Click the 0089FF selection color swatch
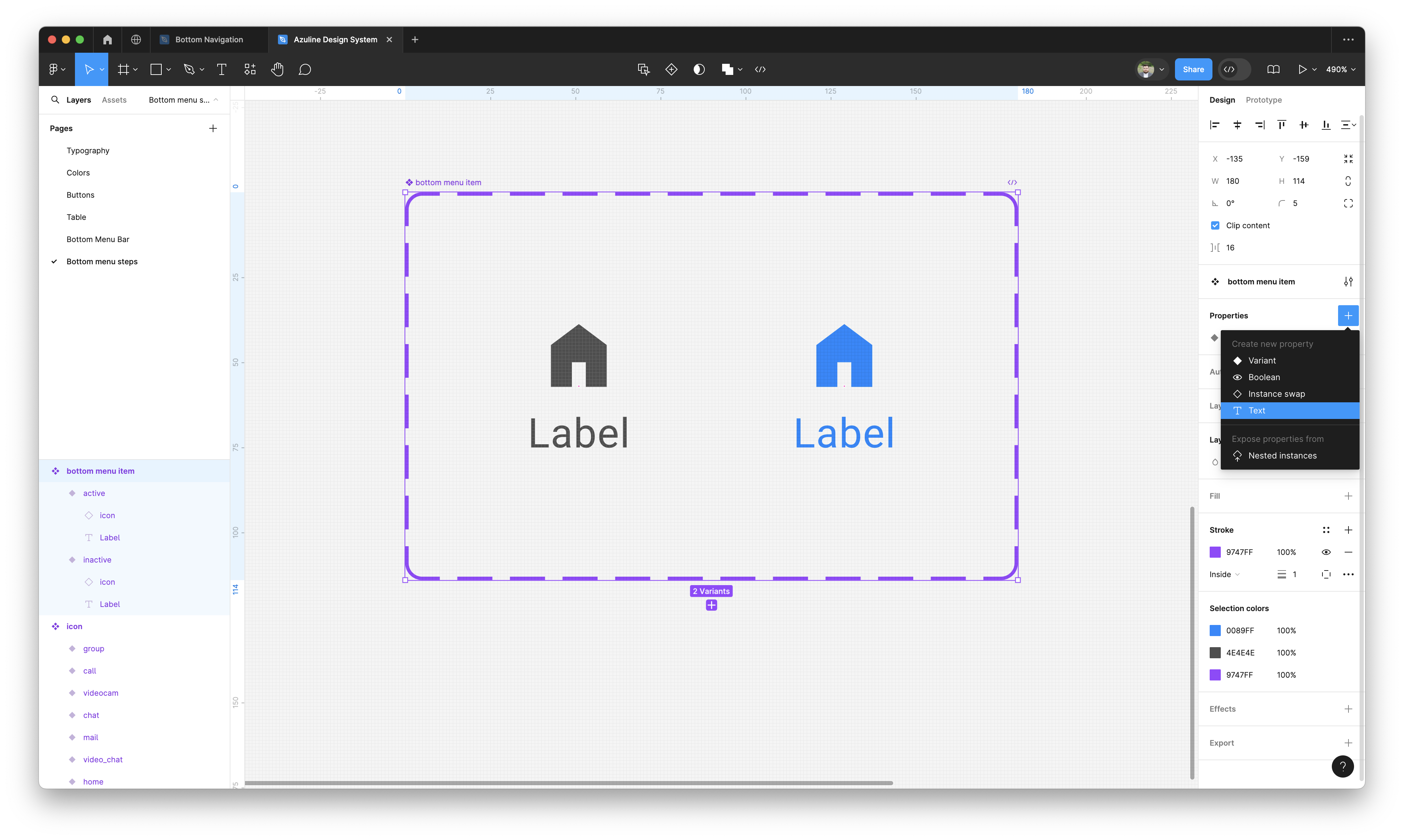Viewport: 1404px width, 840px height. point(1215,631)
